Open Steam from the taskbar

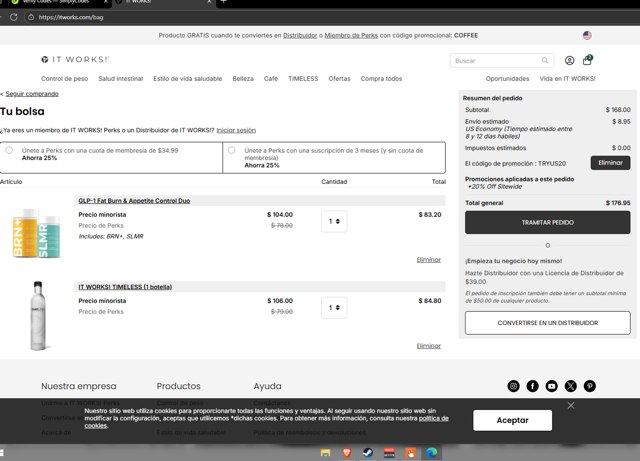tap(368, 452)
